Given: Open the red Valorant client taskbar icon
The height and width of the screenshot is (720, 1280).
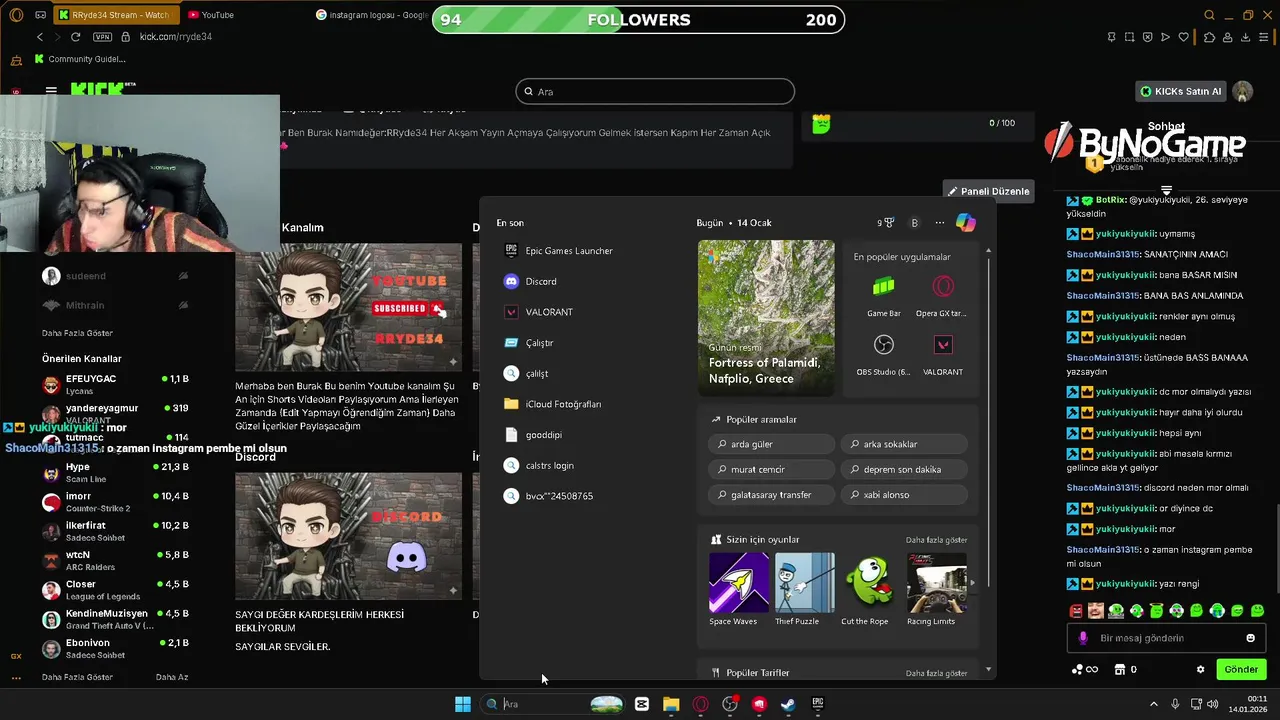Looking at the screenshot, I should pos(759,704).
